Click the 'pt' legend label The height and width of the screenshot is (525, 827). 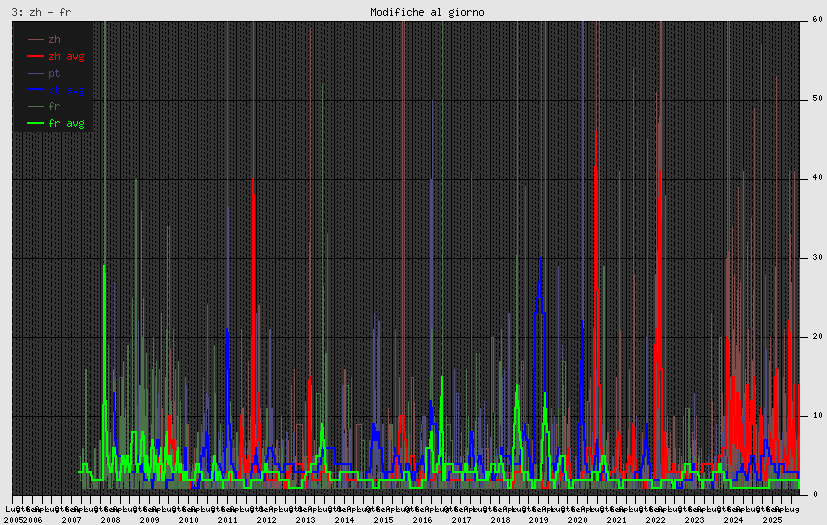click(x=54, y=73)
